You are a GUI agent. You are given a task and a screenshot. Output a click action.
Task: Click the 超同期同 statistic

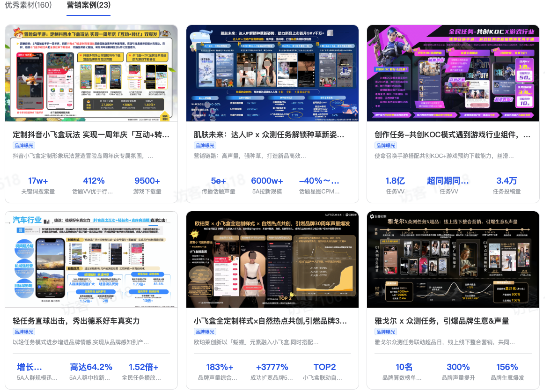[448, 181]
